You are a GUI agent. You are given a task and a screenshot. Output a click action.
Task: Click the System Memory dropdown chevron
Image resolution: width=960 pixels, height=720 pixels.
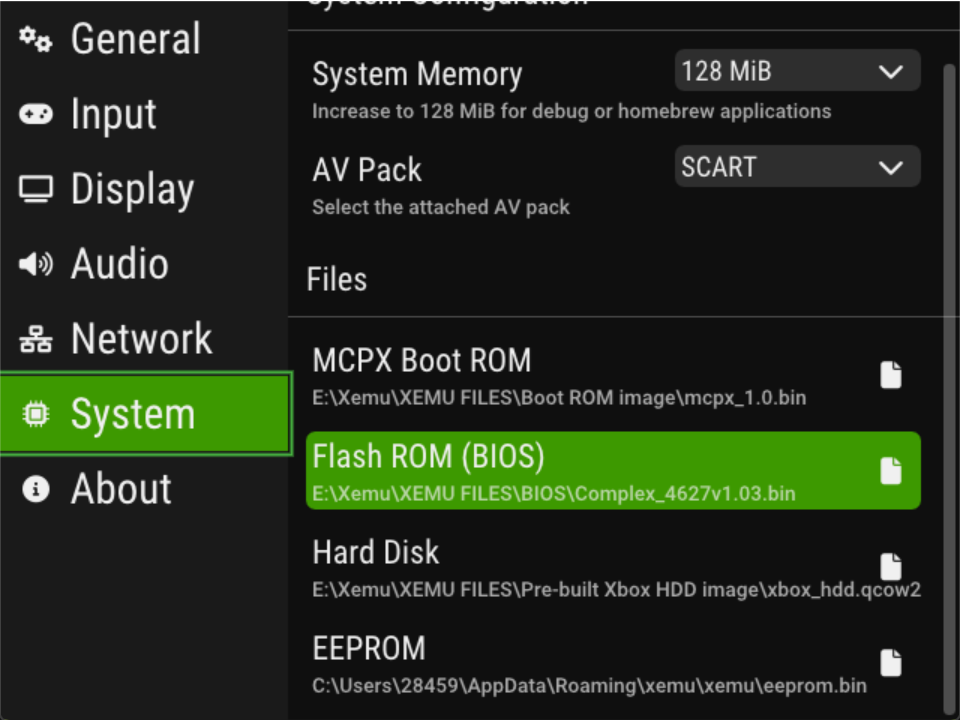coord(891,72)
